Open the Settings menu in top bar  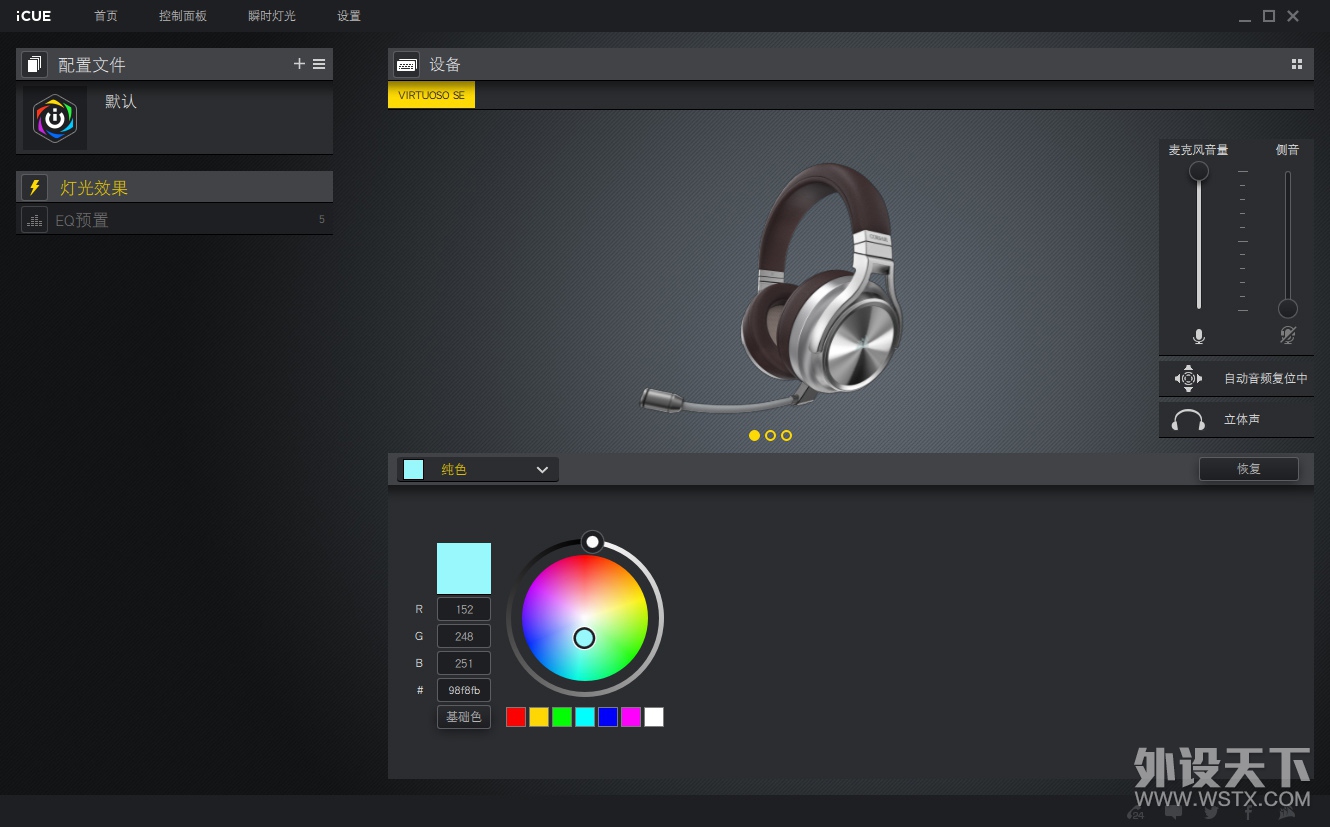click(x=349, y=16)
